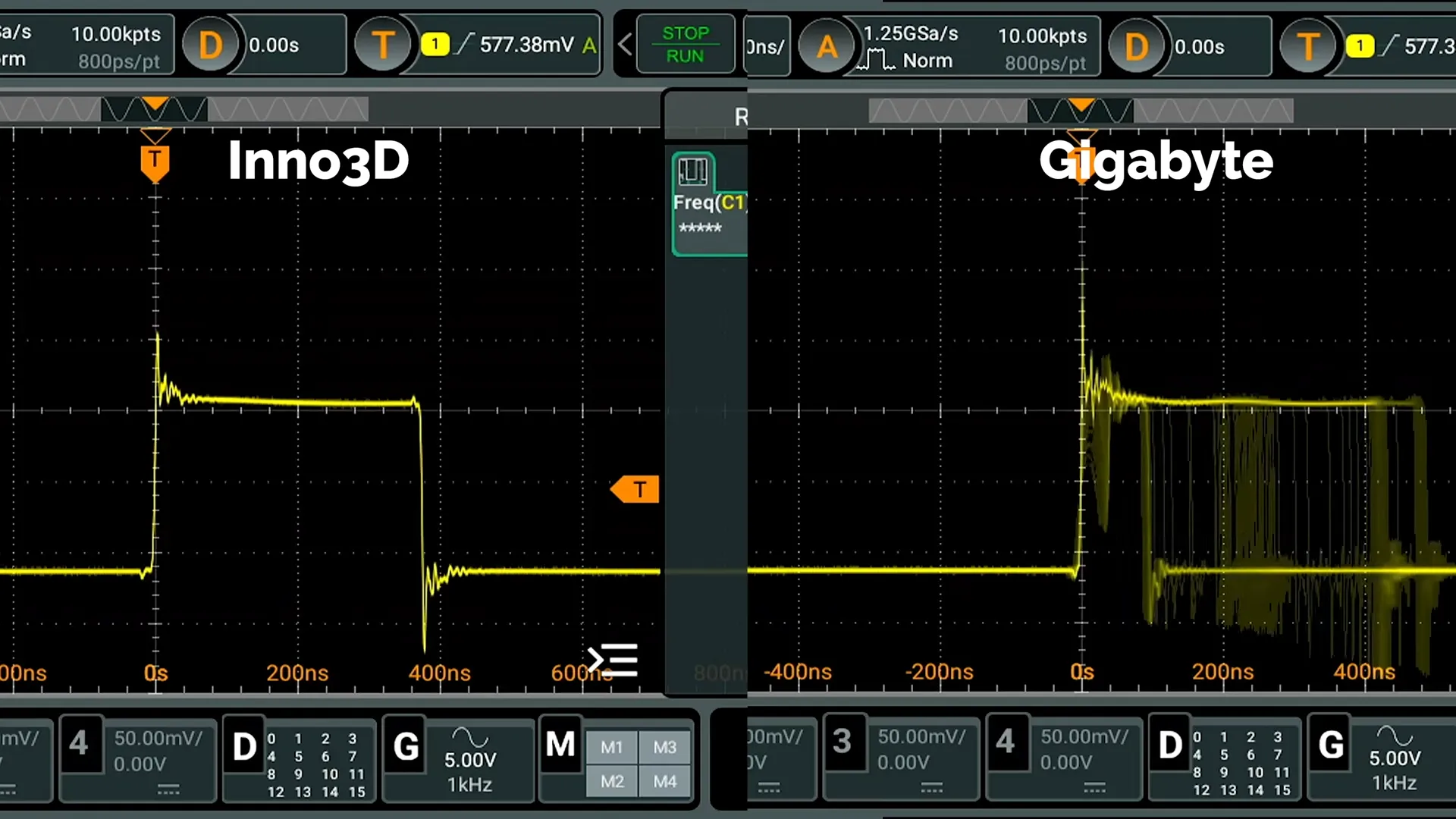1456x819 pixels.
Task: Tap the T trigger icon on Gigabyte scope
Action: [1308, 46]
